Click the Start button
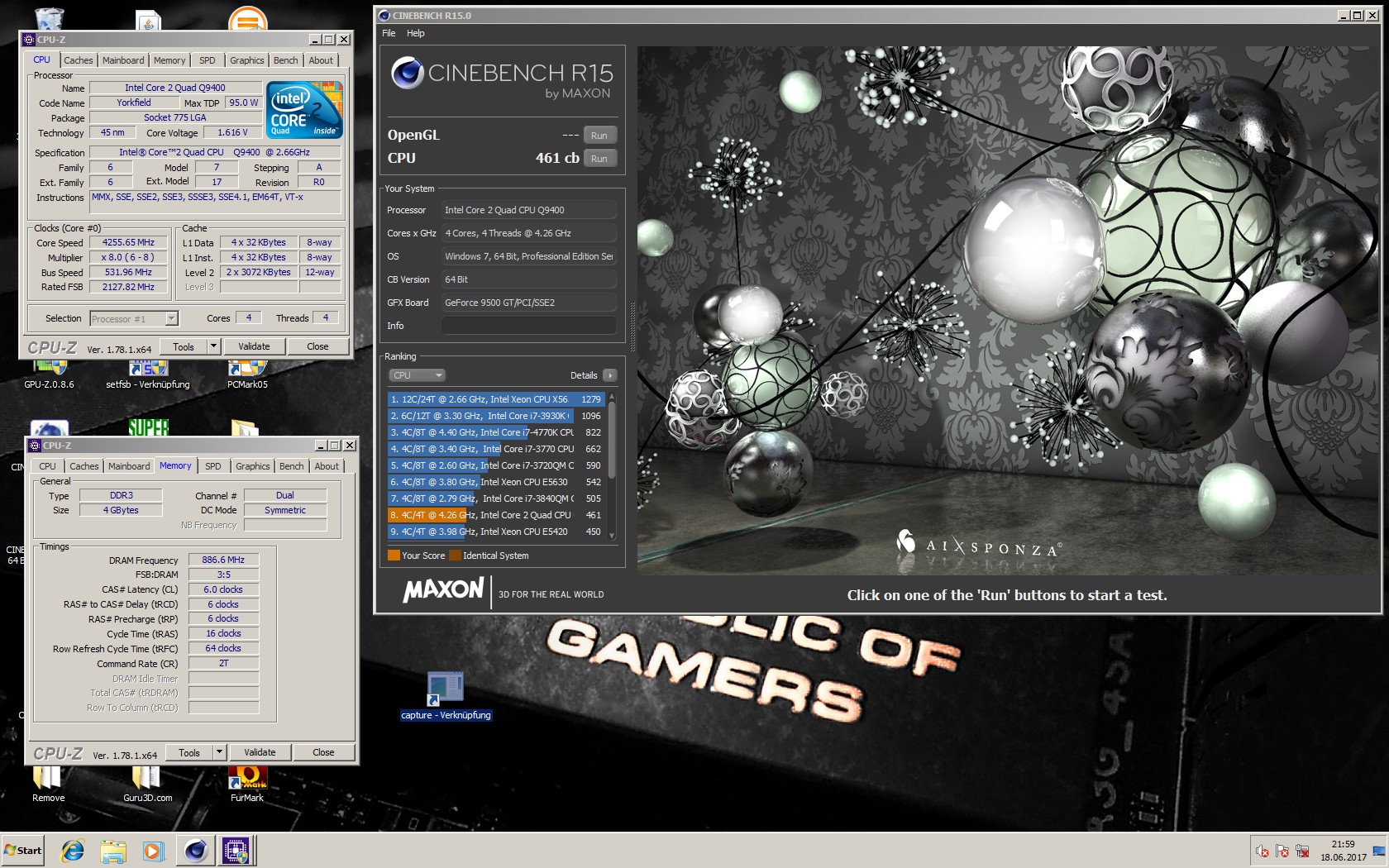1389x868 pixels. pyautogui.click(x=22, y=851)
